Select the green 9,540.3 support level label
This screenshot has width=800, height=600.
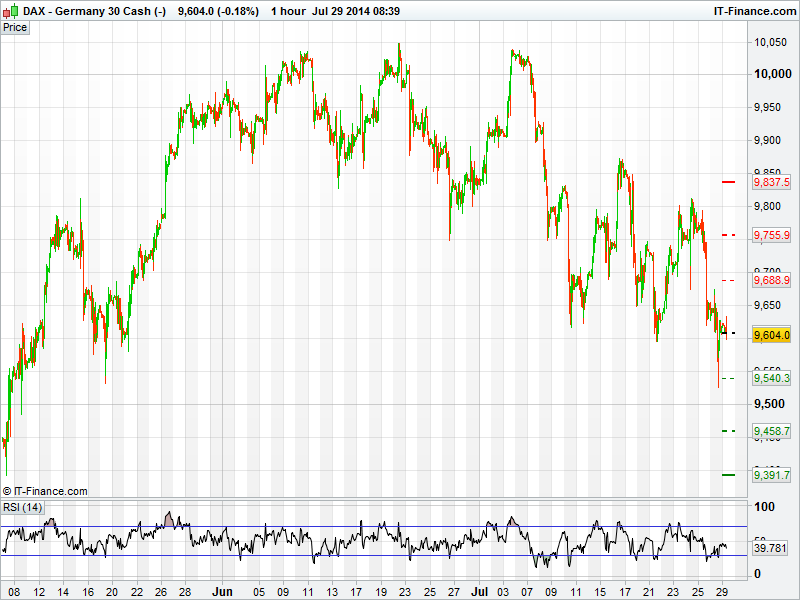point(771,378)
